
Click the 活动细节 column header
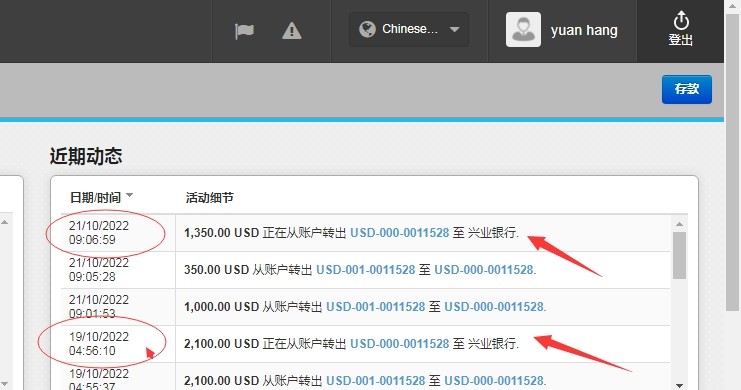click(209, 198)
